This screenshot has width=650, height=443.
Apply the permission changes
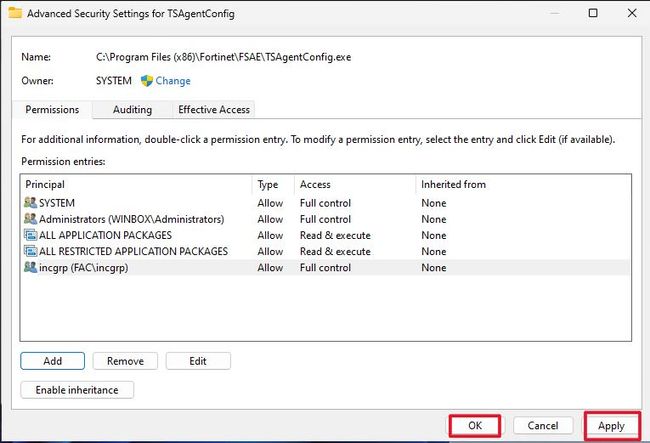[x=611, y=425]
